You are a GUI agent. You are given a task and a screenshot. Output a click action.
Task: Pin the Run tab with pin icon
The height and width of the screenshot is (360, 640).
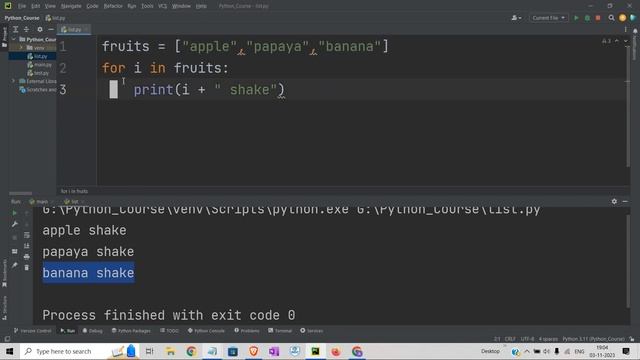coord(15,265)
